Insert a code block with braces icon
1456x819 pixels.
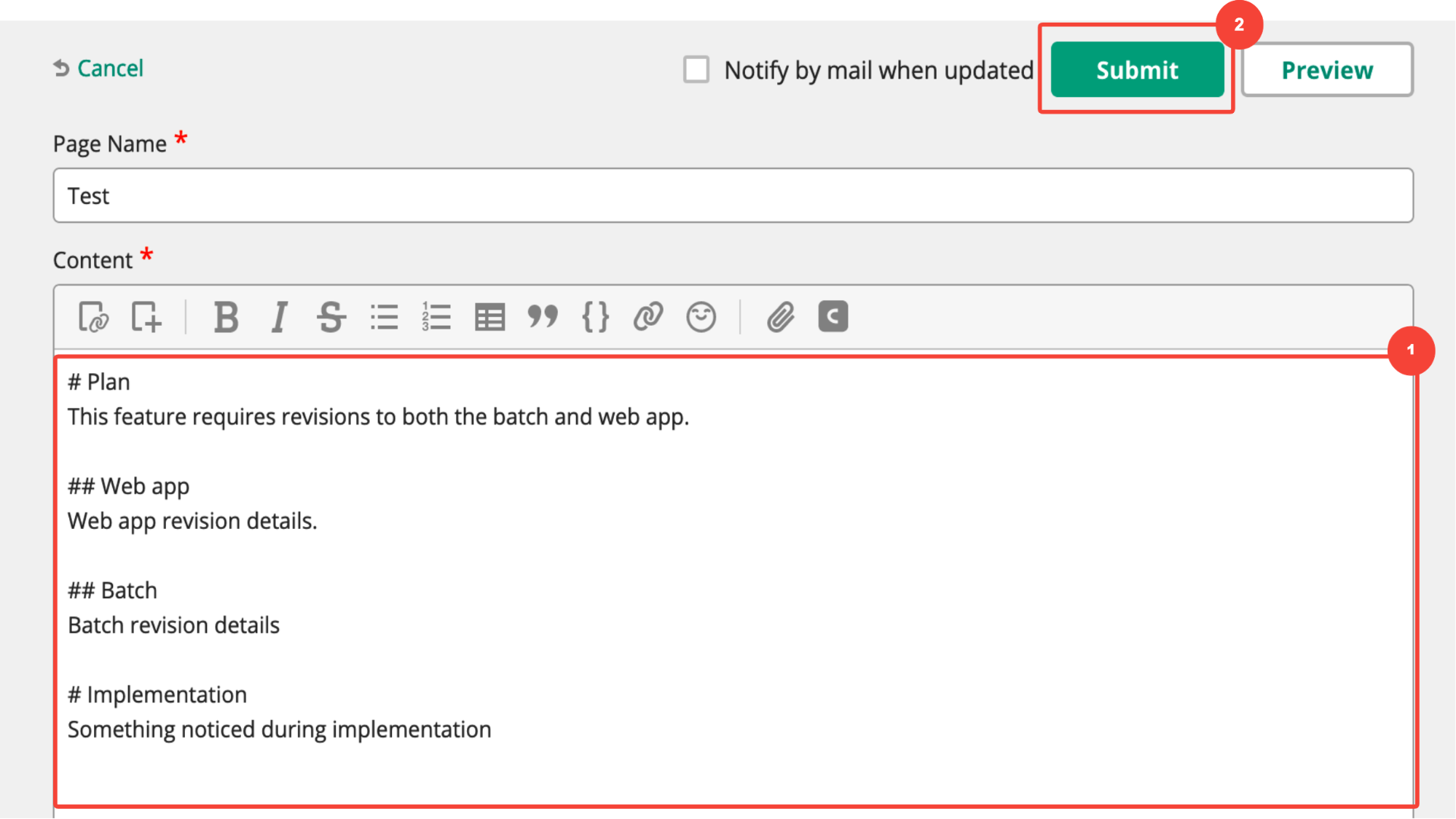pos(595,317)
